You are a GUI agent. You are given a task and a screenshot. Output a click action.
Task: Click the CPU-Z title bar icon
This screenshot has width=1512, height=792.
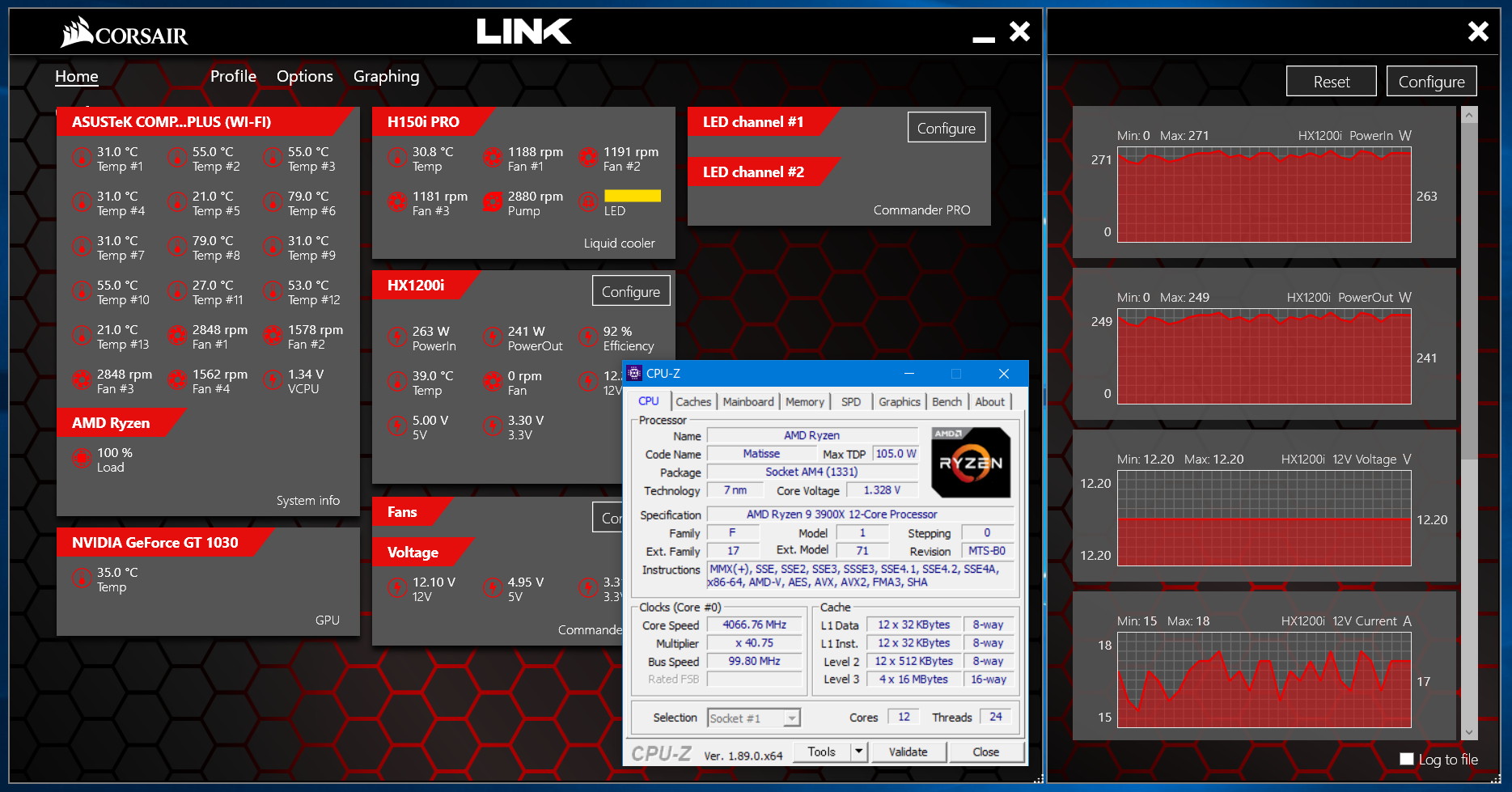[x=635, y=373]
